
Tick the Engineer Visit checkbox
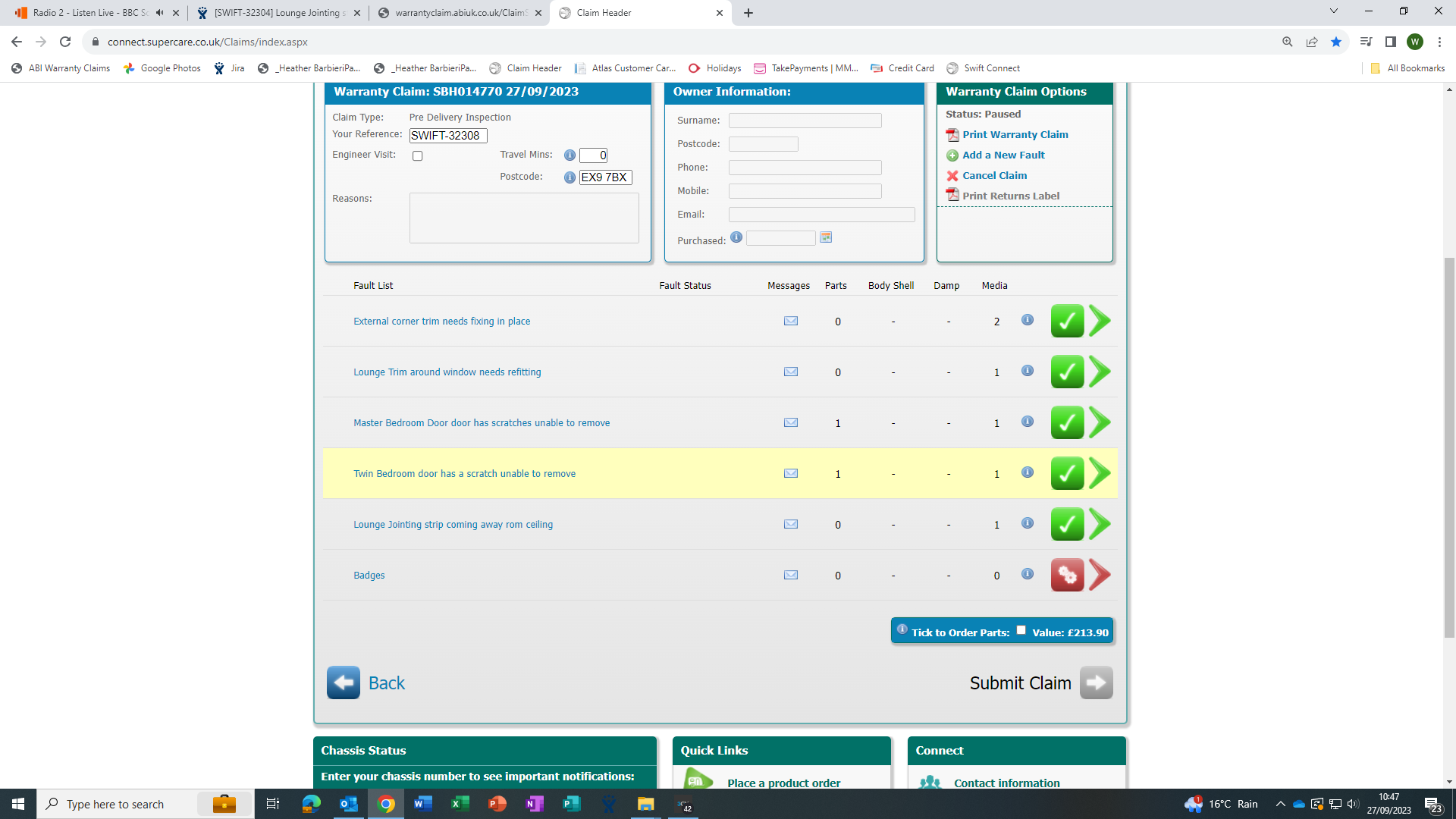pyautogui.click(x=417, y=156)
